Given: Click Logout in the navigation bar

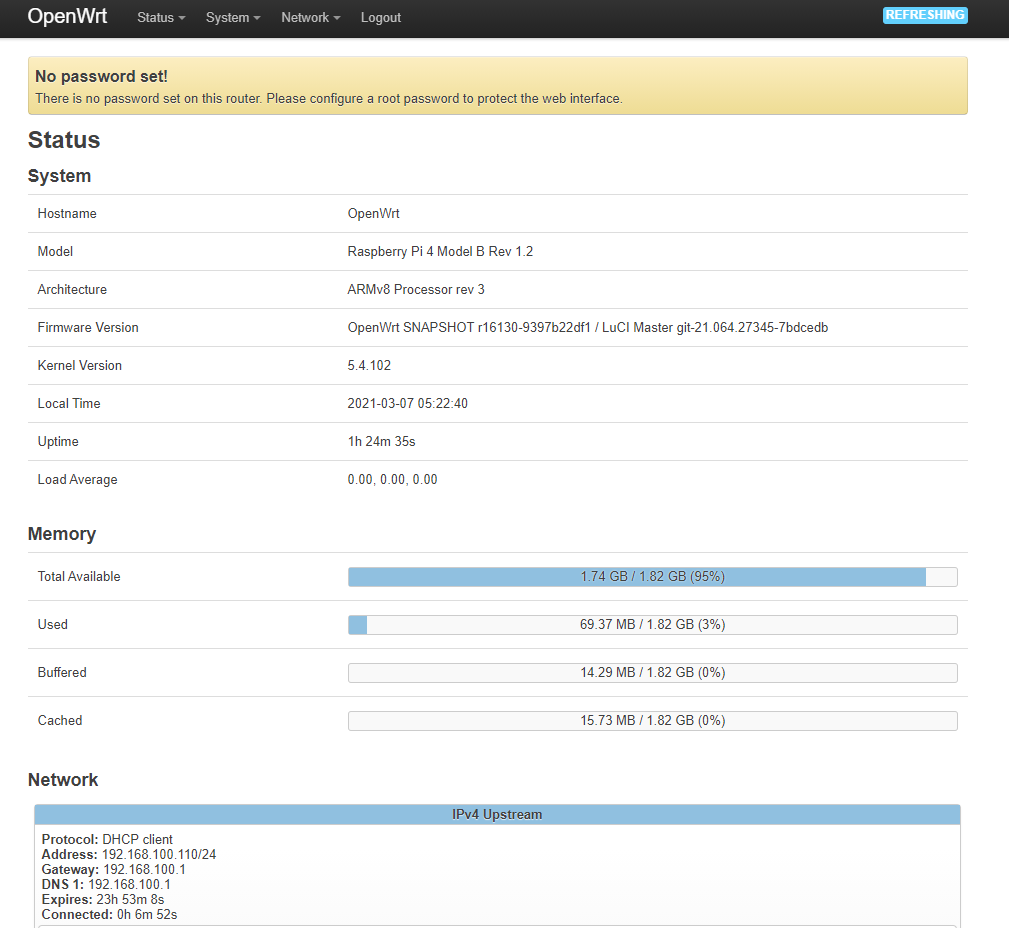Looking at the screenshot, I should point(381,18).
